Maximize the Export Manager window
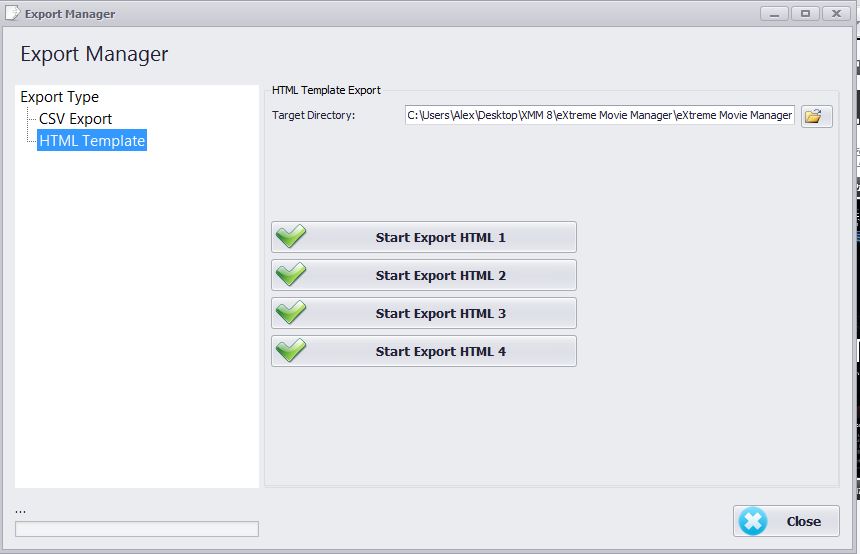Image resolution: width=860 pixels, height=554 pixels. 804,13
